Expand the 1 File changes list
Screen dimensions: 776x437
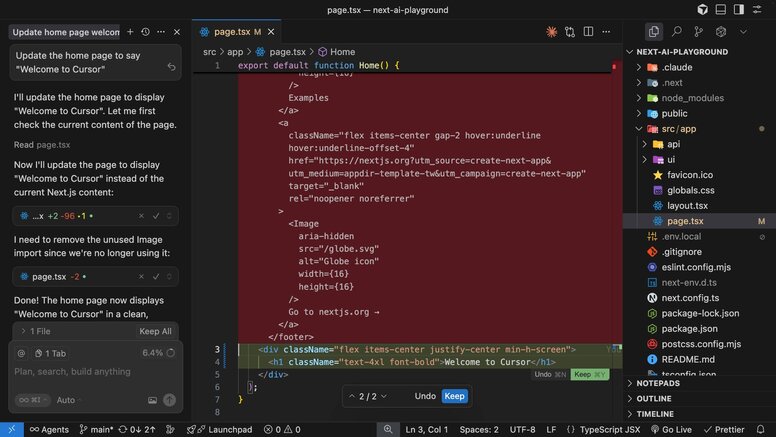pos(35,331)
